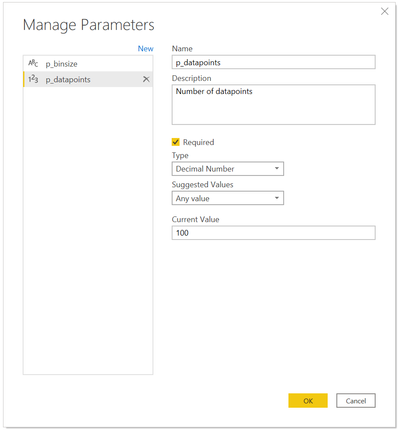
Task: Click the Manage Parameters heading
Action: tap(89, 25)
